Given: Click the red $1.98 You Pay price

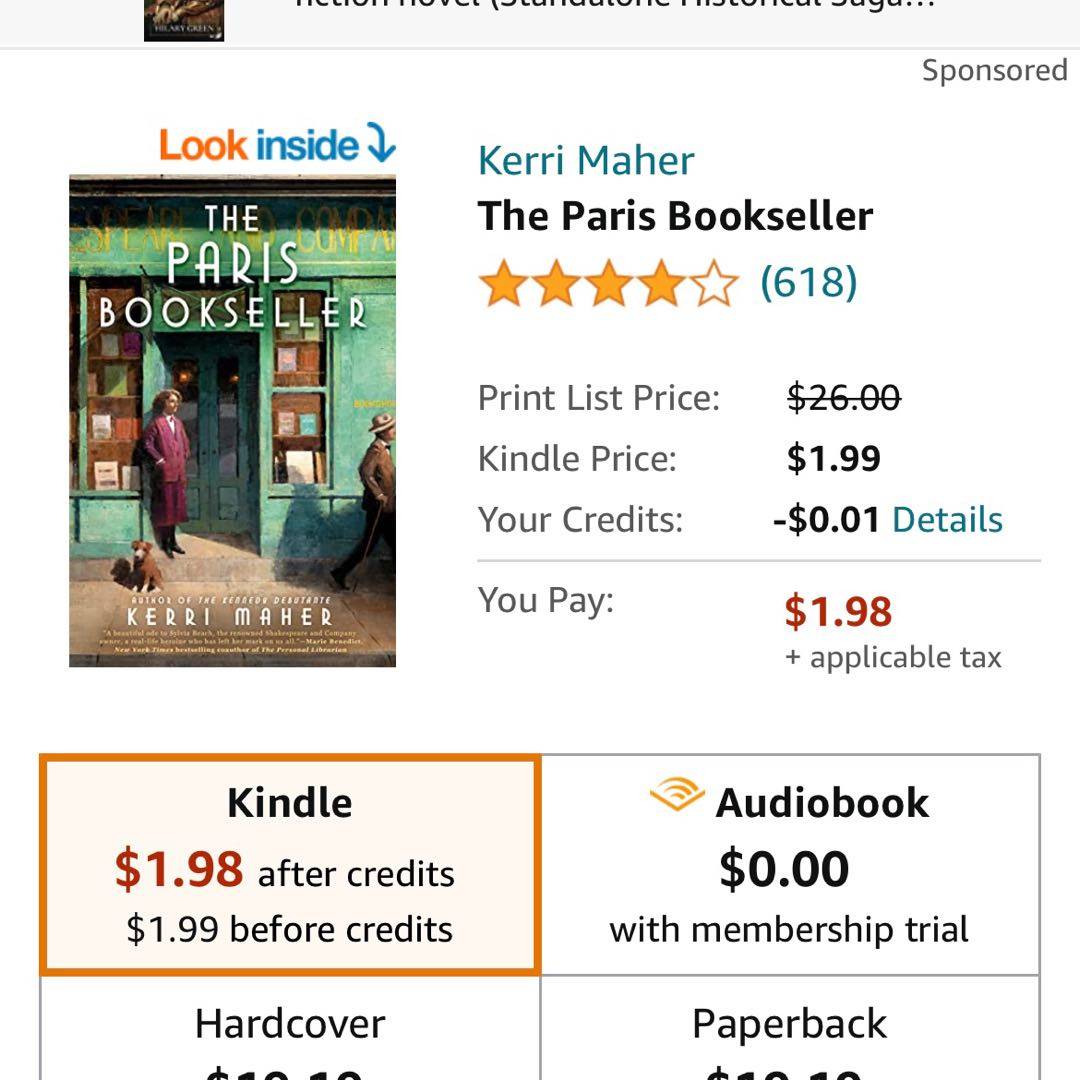Looking at the screenshot, I should [x=837, y=611].
